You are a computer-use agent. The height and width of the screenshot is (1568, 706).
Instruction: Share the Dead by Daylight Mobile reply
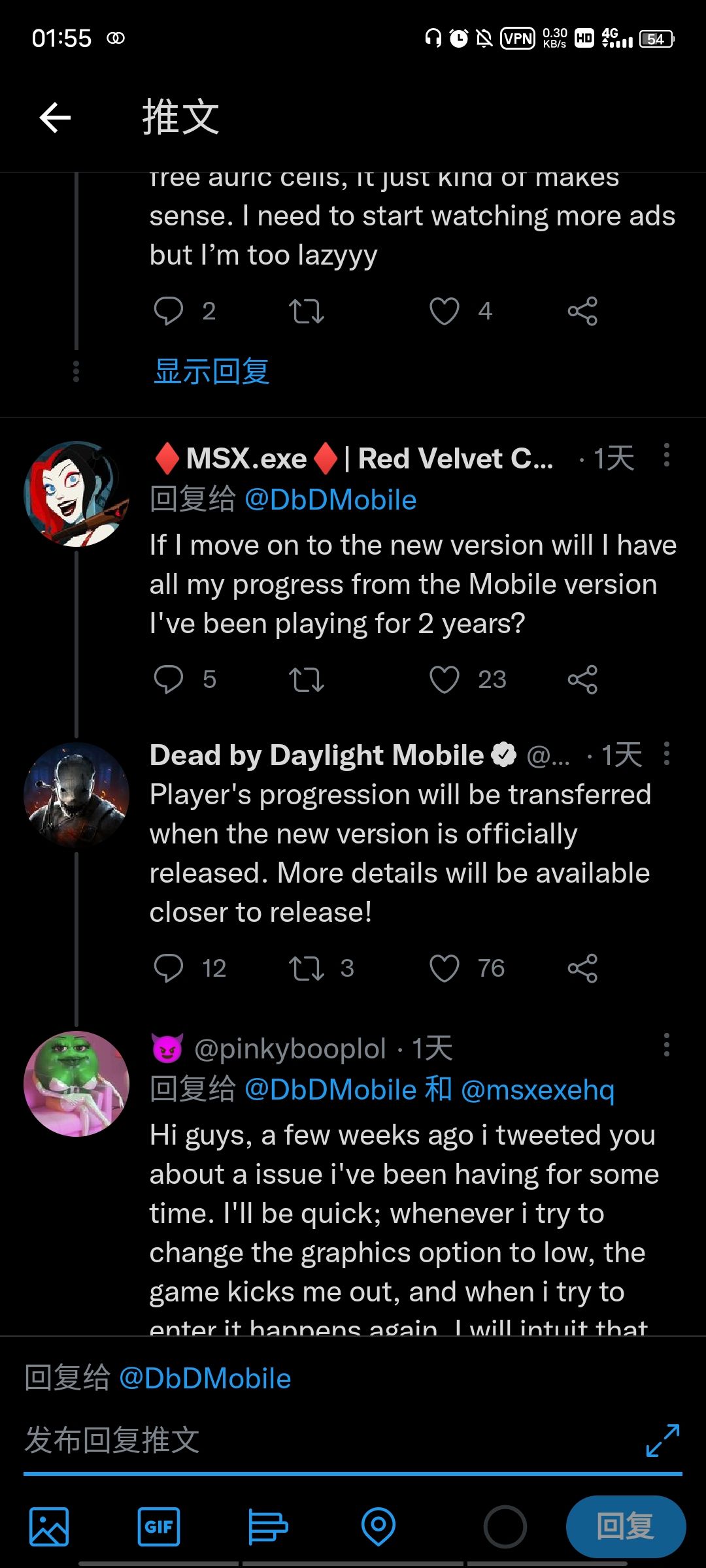[582, 968]
